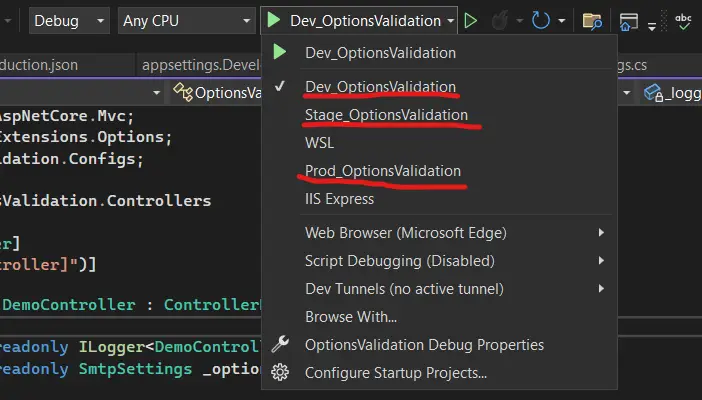The width and height of the screenshot is (702, 400).
Task: Choose WSL from the launch menu
Action: point(320,143)
